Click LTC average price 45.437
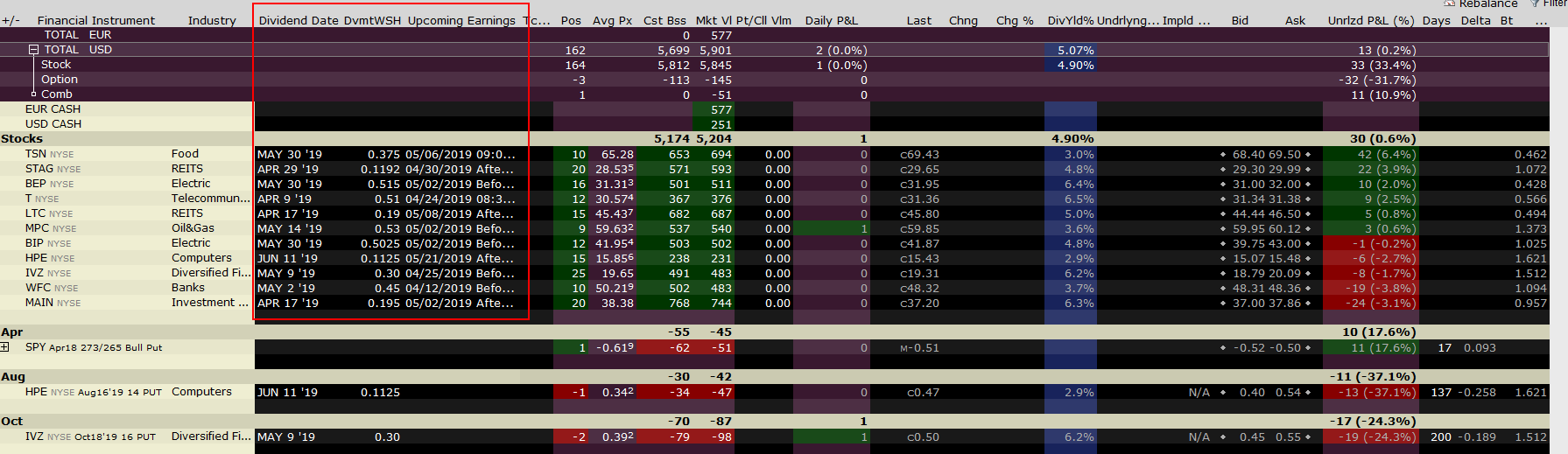 pos(615,214)
